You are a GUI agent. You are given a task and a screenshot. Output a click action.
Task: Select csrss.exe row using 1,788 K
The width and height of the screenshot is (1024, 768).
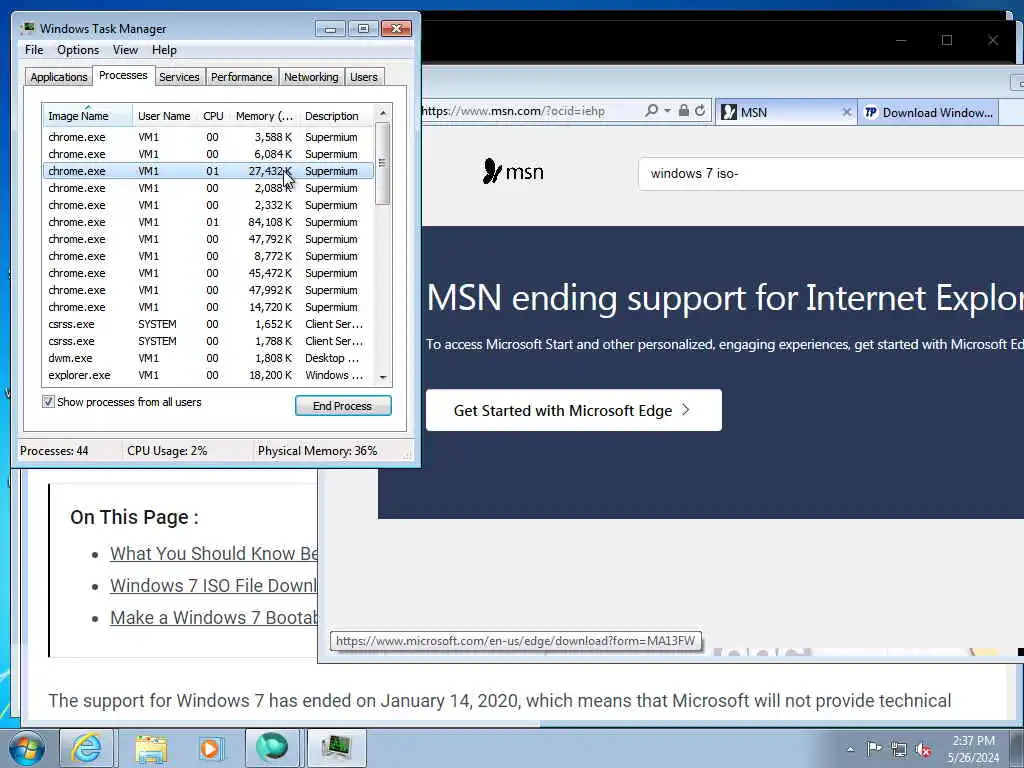208,341
